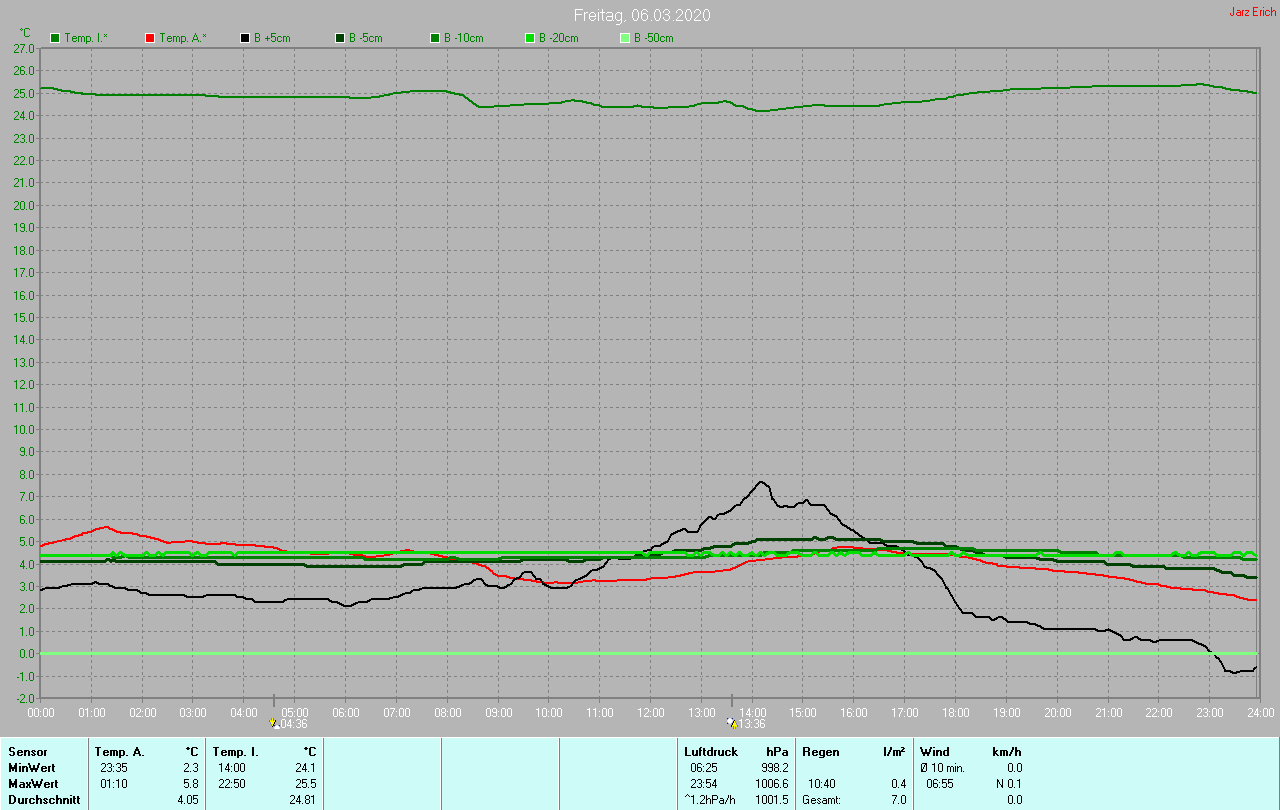Click the red Temp. A. legend square

click(150, 38)
